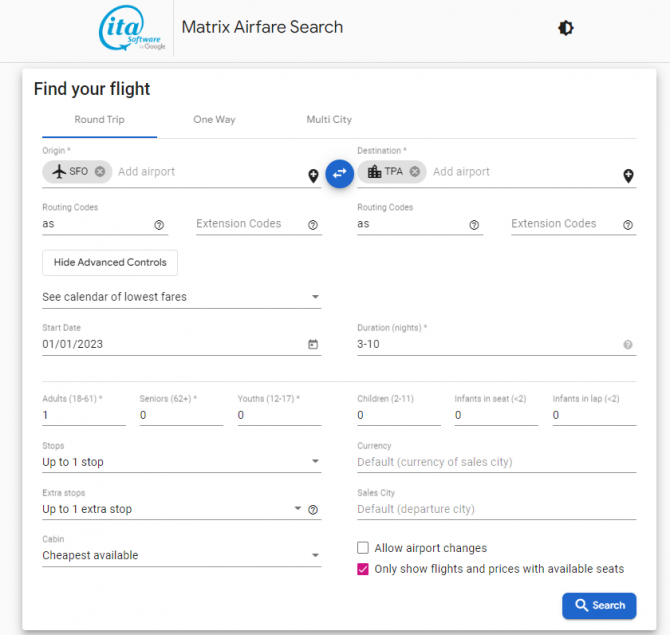Show help for origin Routing Codes
Viewport: 670px width, 635px height.
click(159, 225)
